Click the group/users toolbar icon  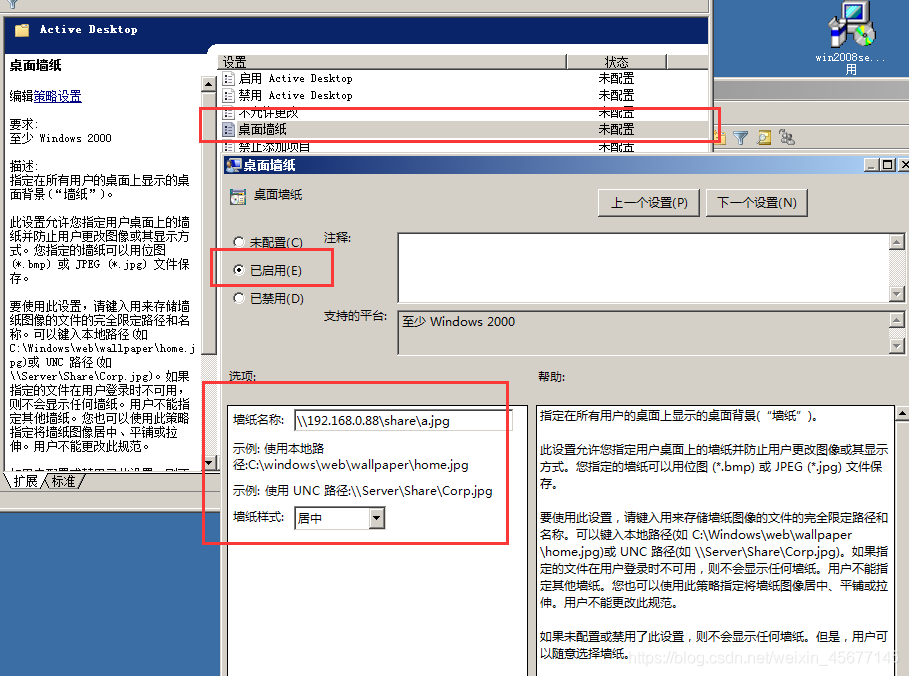pyautogui.click(x=786, y=137)
